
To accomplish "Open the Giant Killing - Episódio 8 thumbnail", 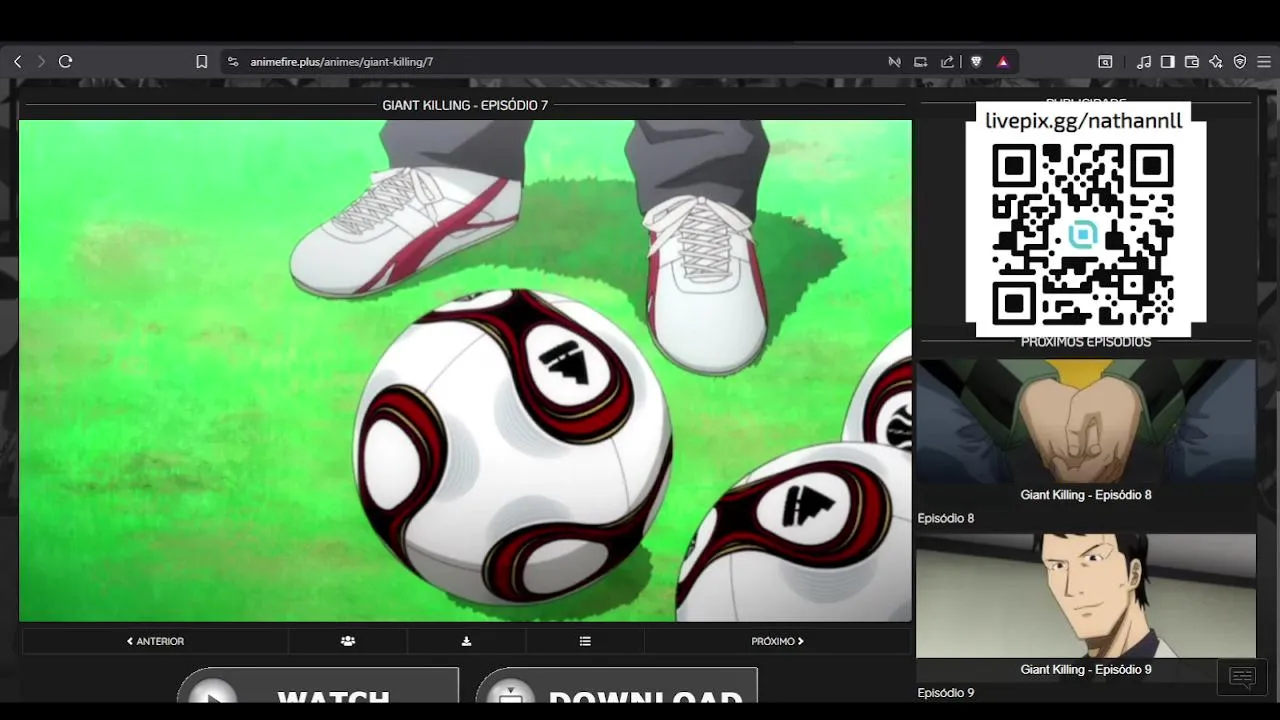I will point(1086,422).
